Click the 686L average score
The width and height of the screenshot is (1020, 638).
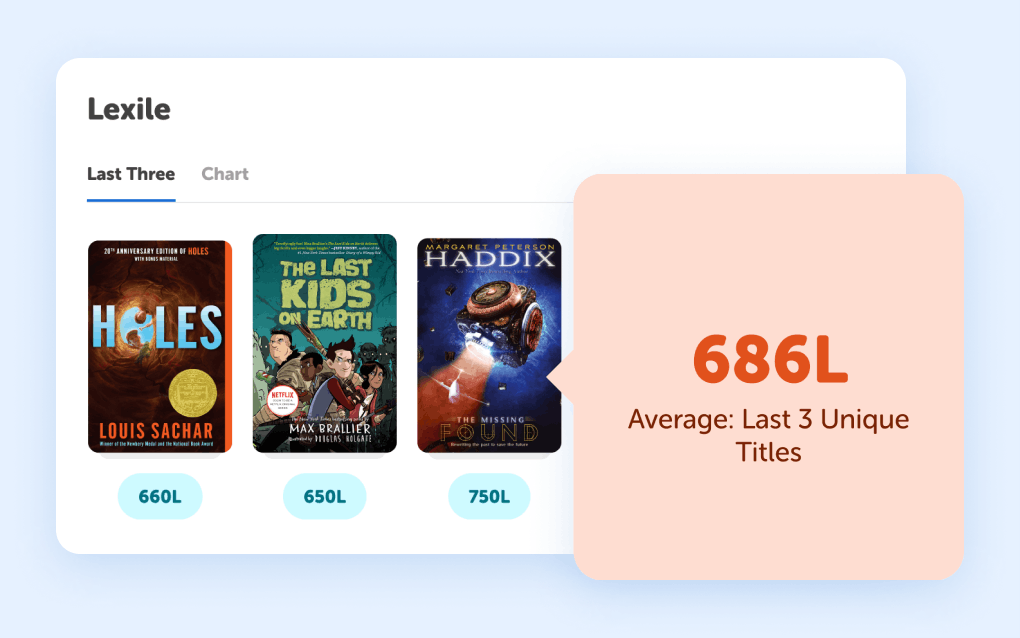click(769, 360)
